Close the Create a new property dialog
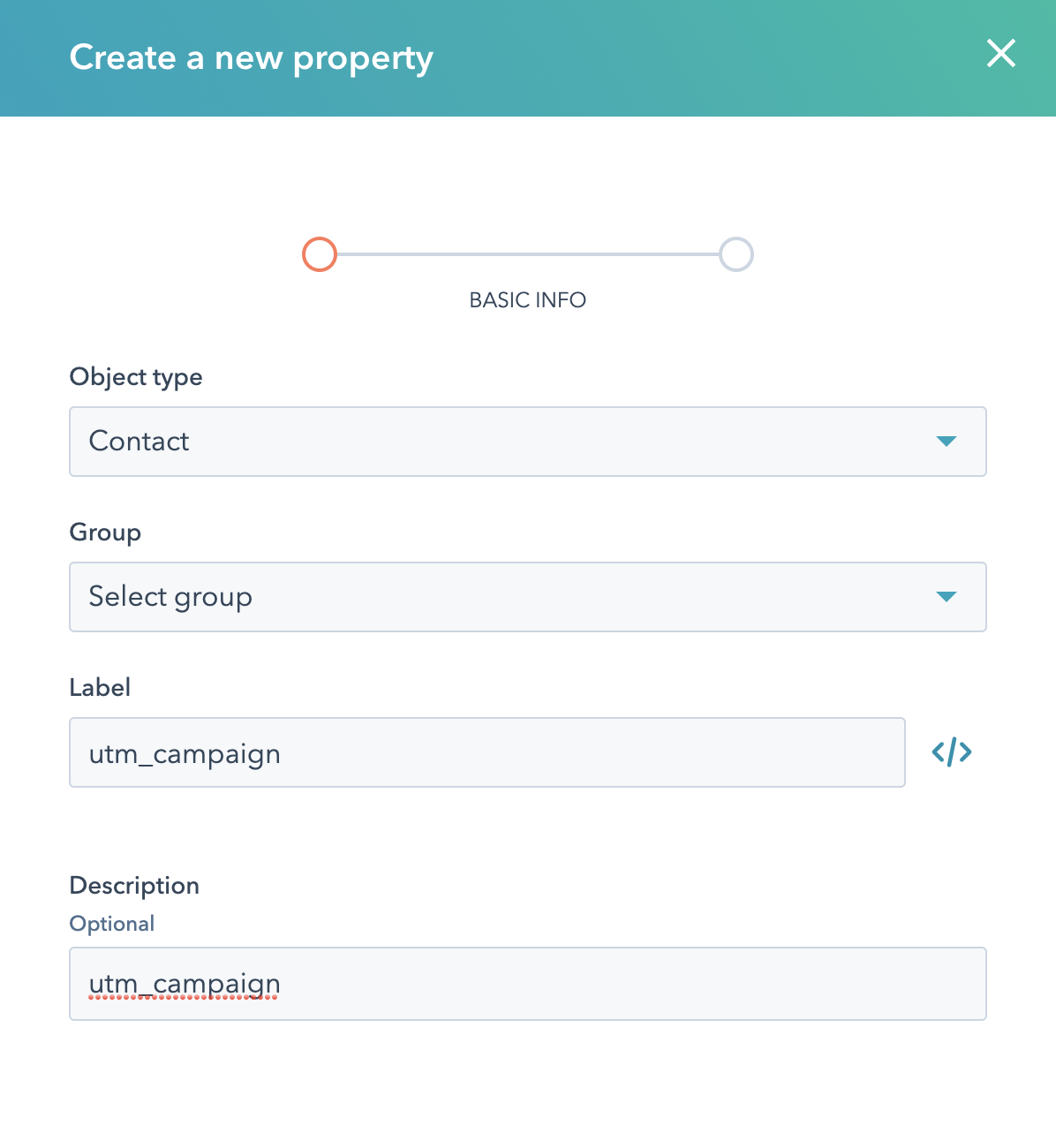Image resolution: width=1056 pixels, height=1148 pixels. click(x=1000, y=54)
